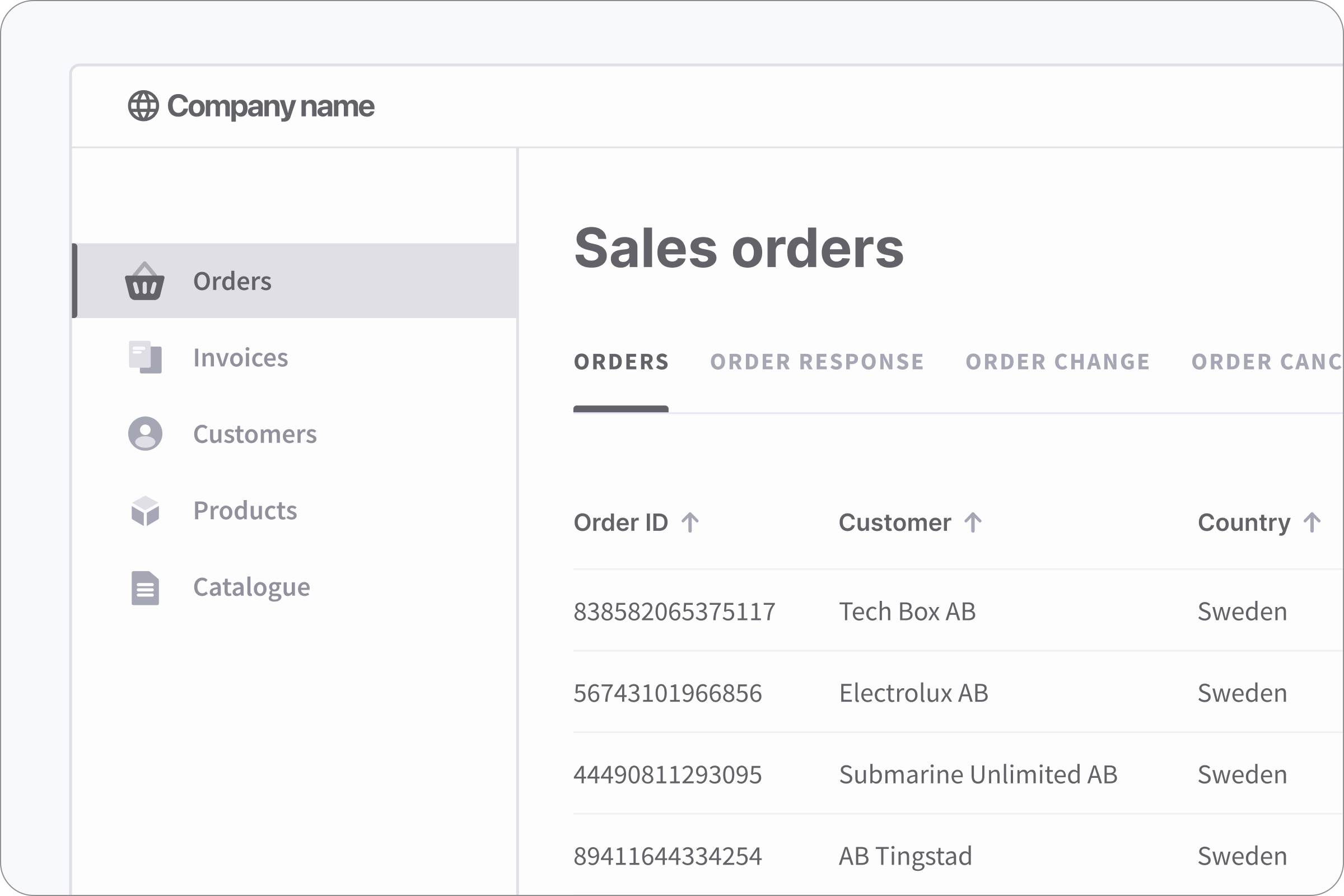Screen dimensions: 1344x896
Task: Click the Products cube icon
Action: [x=144, y=511]
